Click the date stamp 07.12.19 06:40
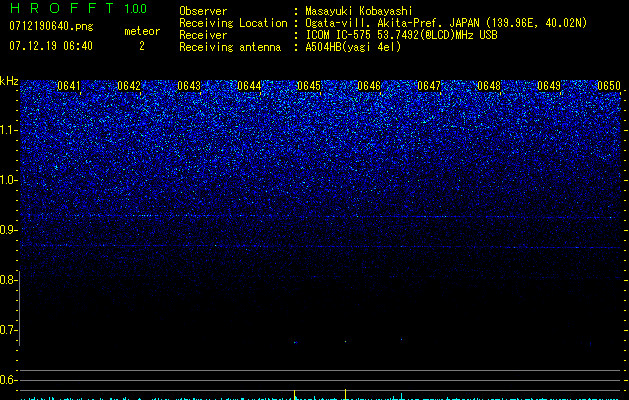The image size is (629, 400). click(x=51, y=46)
